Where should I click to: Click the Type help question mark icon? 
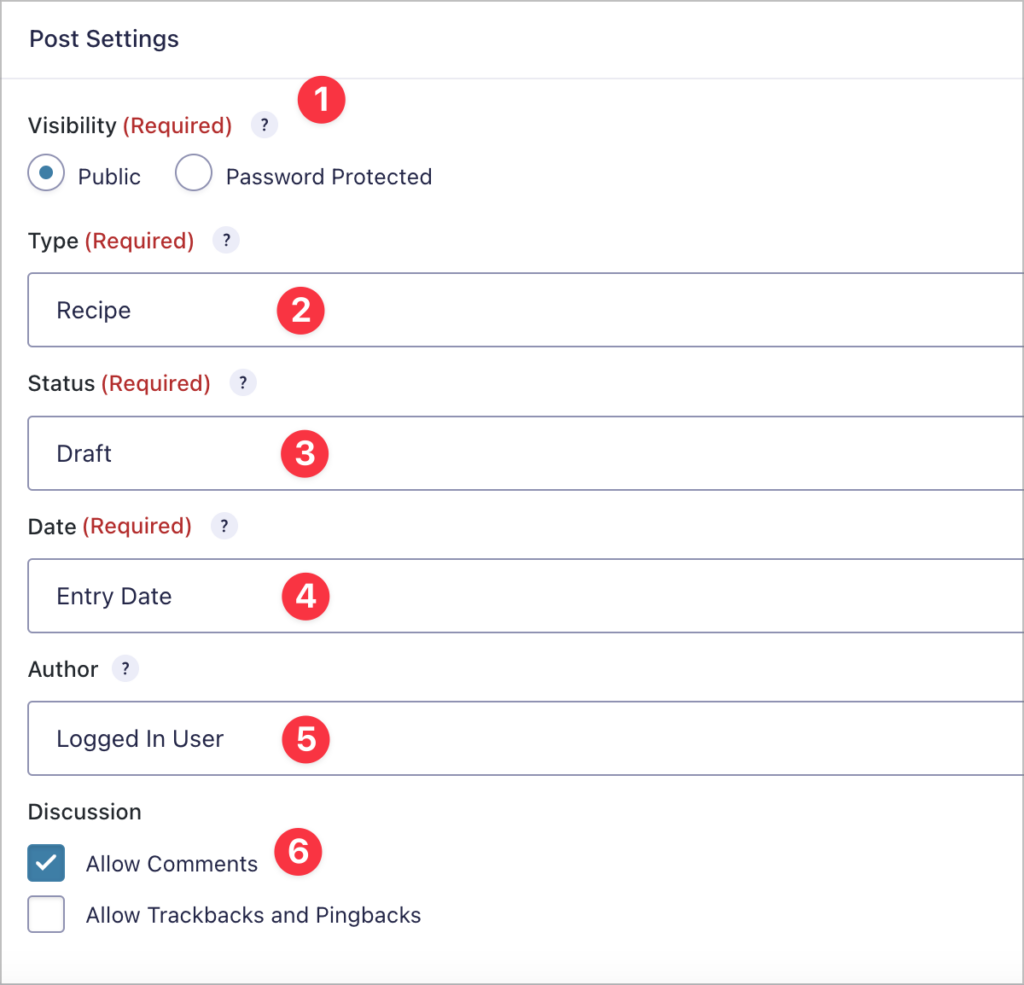point(226,241)
